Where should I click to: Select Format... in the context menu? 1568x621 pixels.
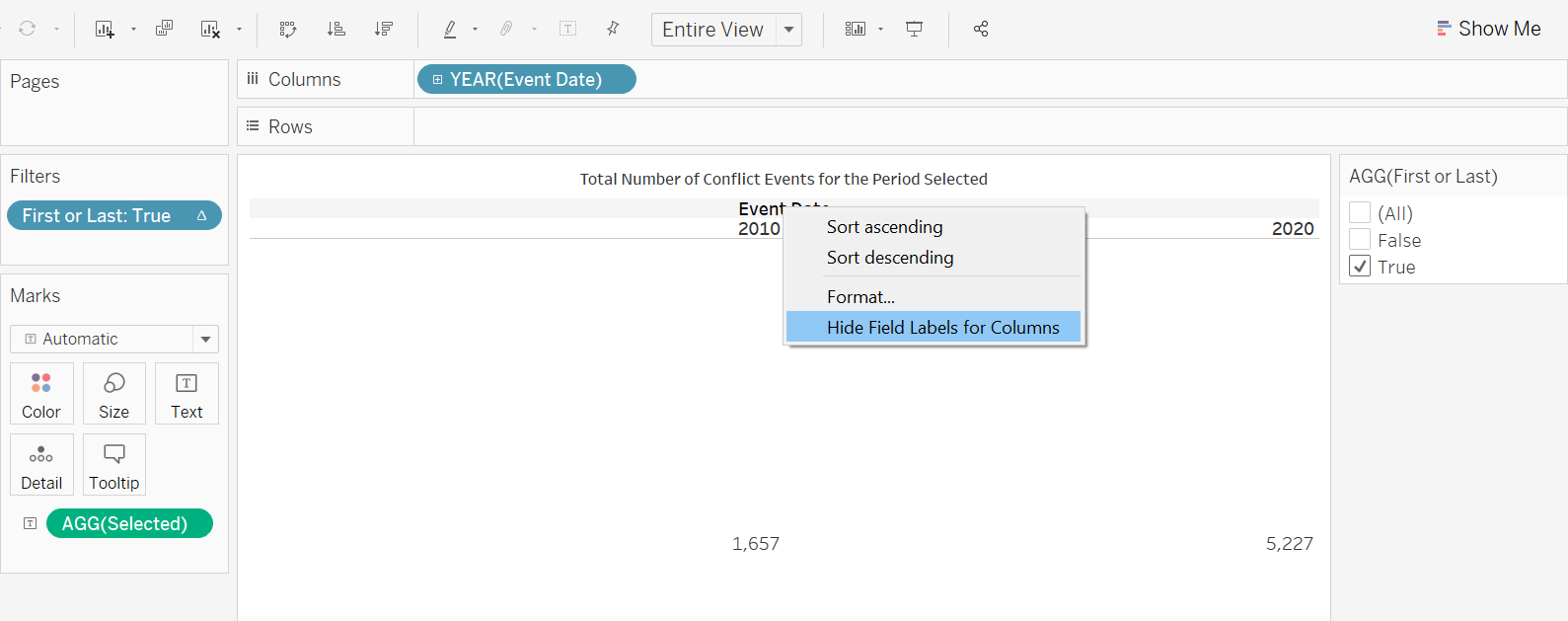(x=860, y=297)
